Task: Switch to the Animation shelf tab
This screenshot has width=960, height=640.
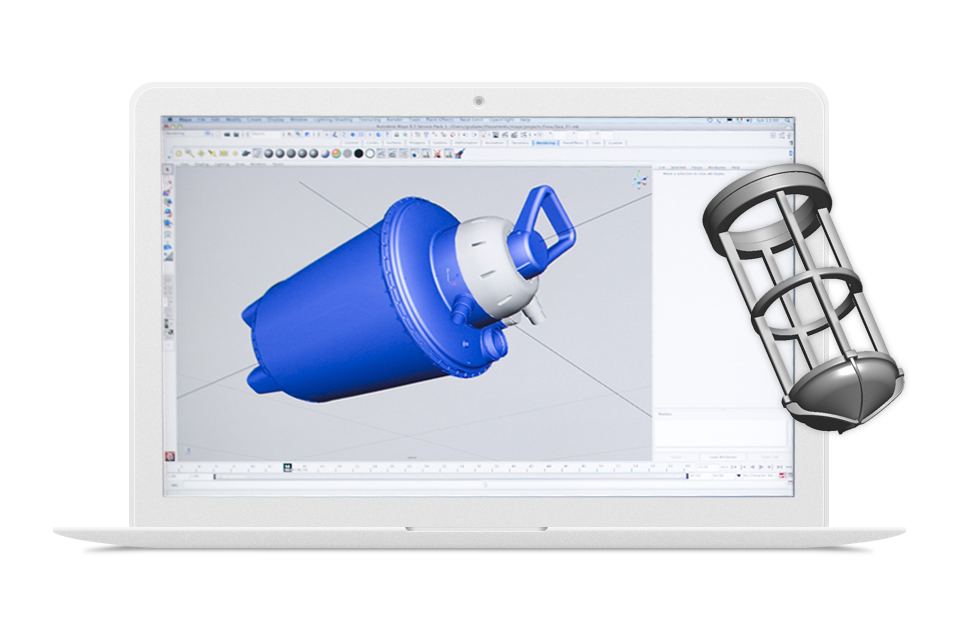Action: (497, 143)
